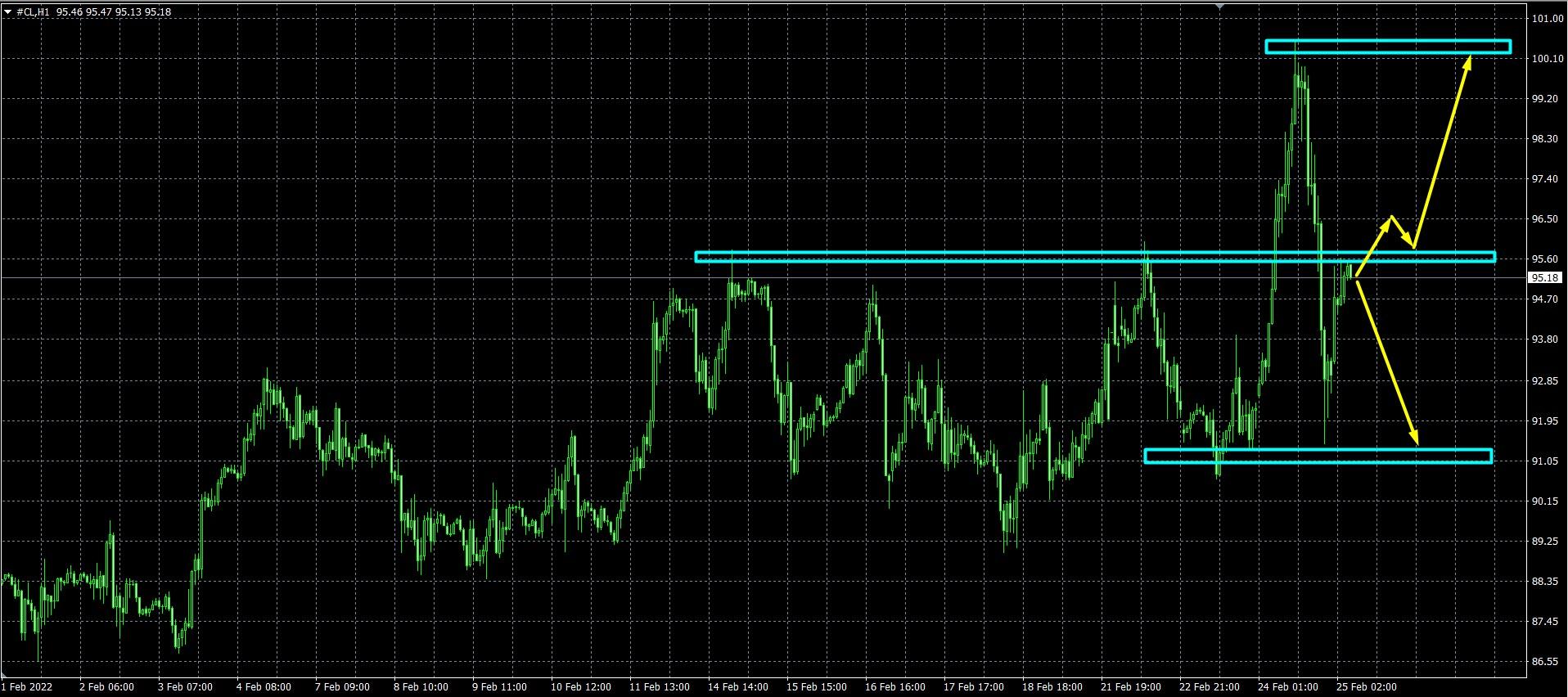Click the 94.70 price scale label
Image resolution: width=1568 pixels, height=697 pixels.
[x=1545, y=299]
